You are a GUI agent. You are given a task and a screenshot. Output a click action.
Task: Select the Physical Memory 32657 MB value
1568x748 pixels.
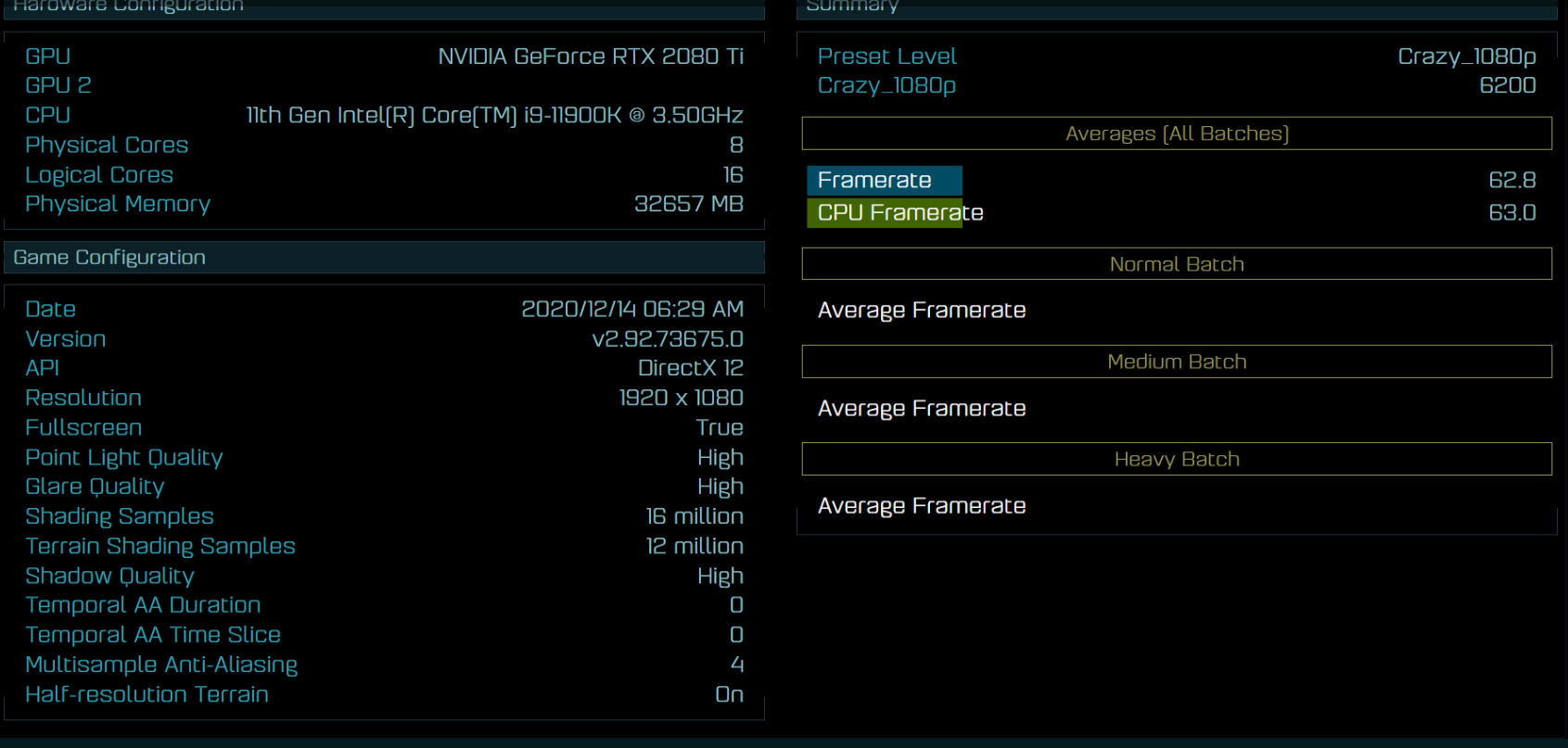point(688,204)
